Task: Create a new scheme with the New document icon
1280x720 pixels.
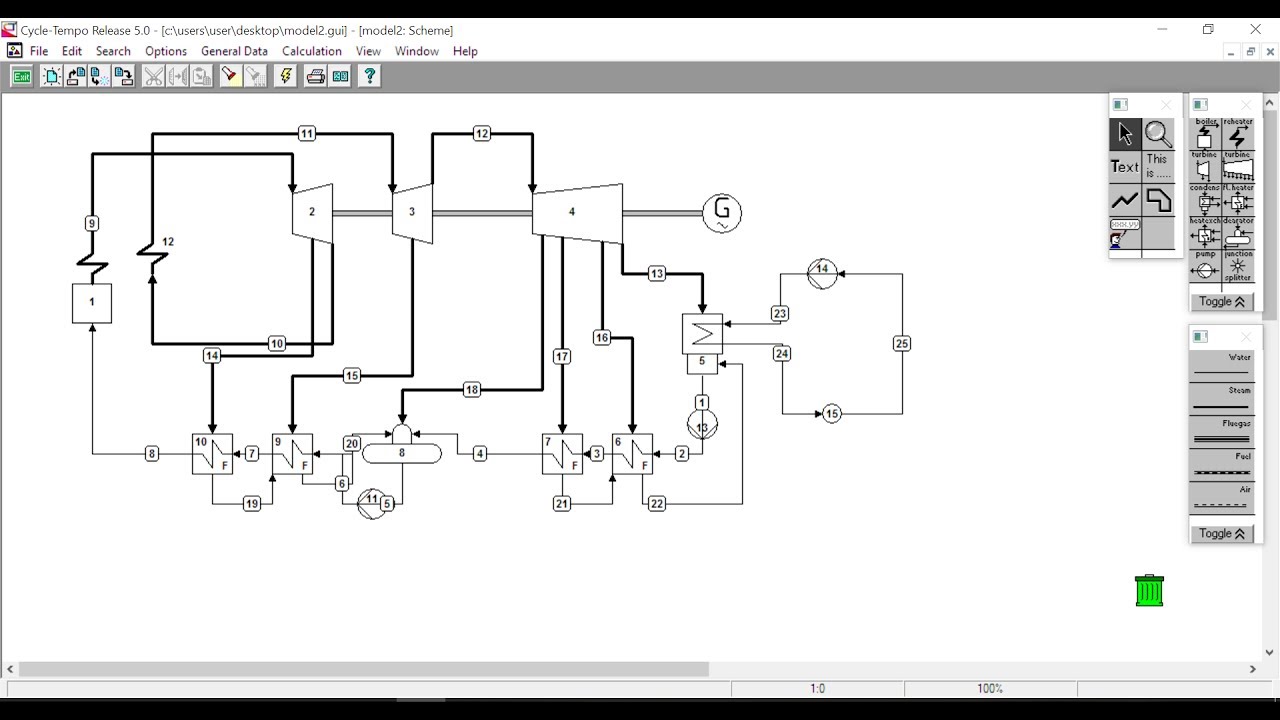Action: click(52, 76)
